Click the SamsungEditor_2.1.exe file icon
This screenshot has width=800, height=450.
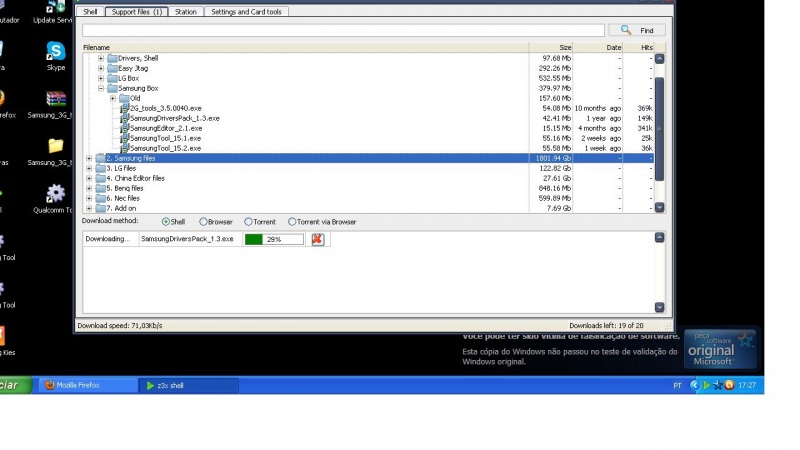click(124, 128)
